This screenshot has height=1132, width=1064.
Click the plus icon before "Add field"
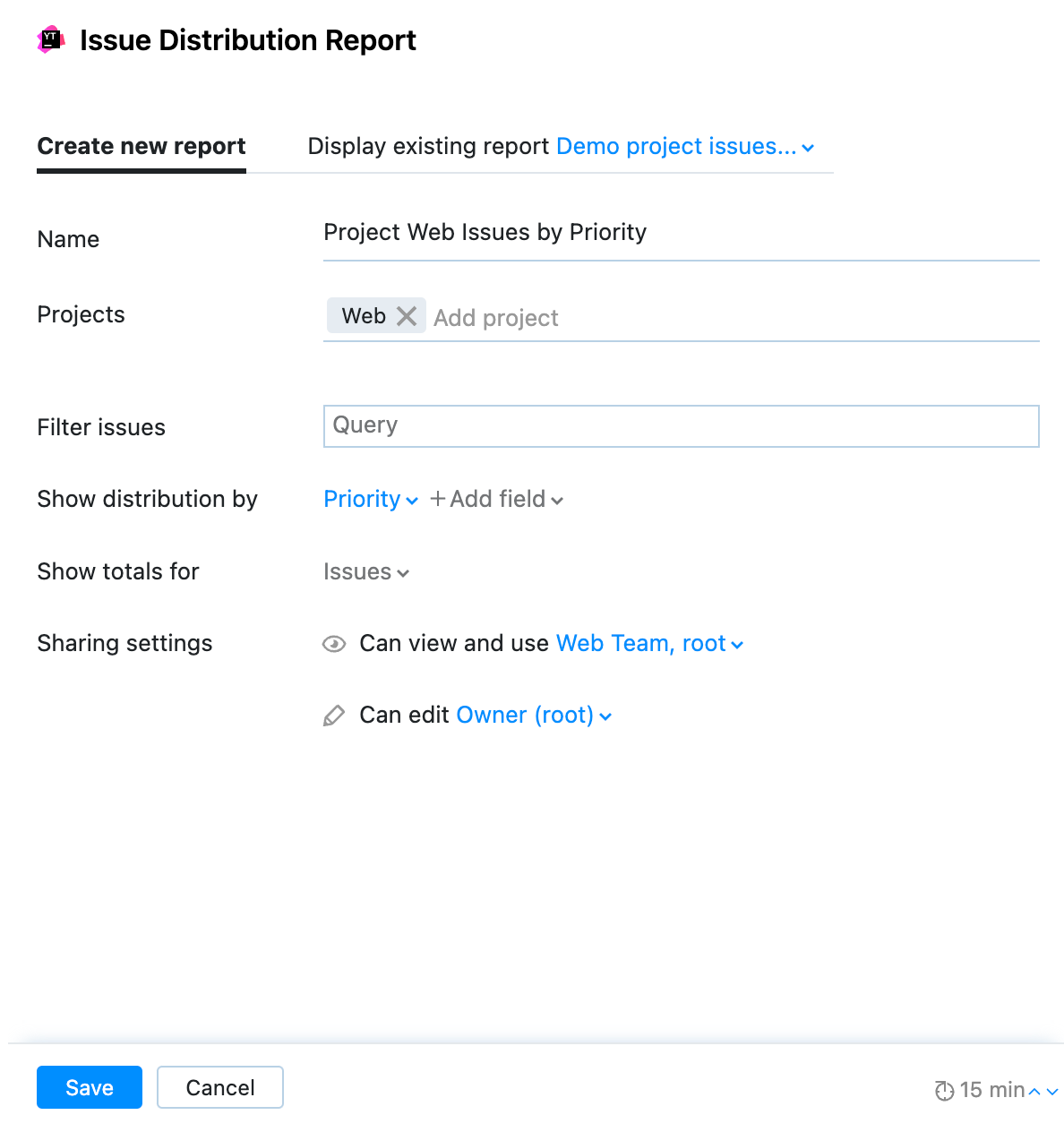coord(436,499)
